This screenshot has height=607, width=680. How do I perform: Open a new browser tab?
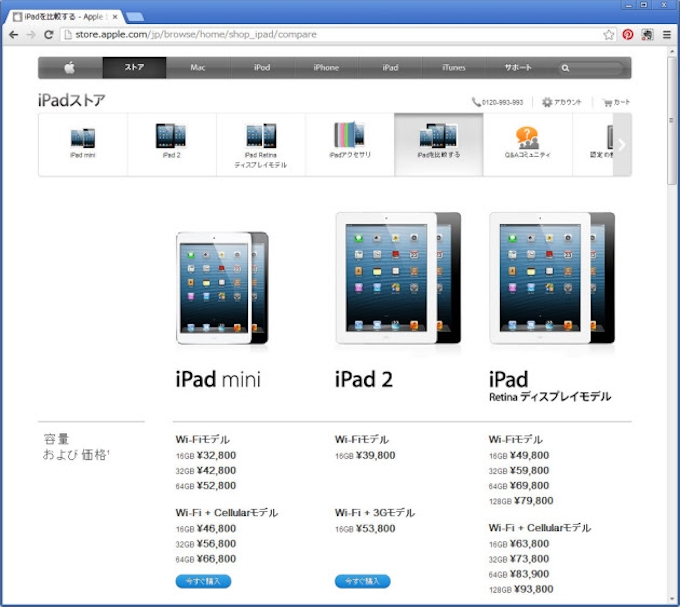coord(135,17)
